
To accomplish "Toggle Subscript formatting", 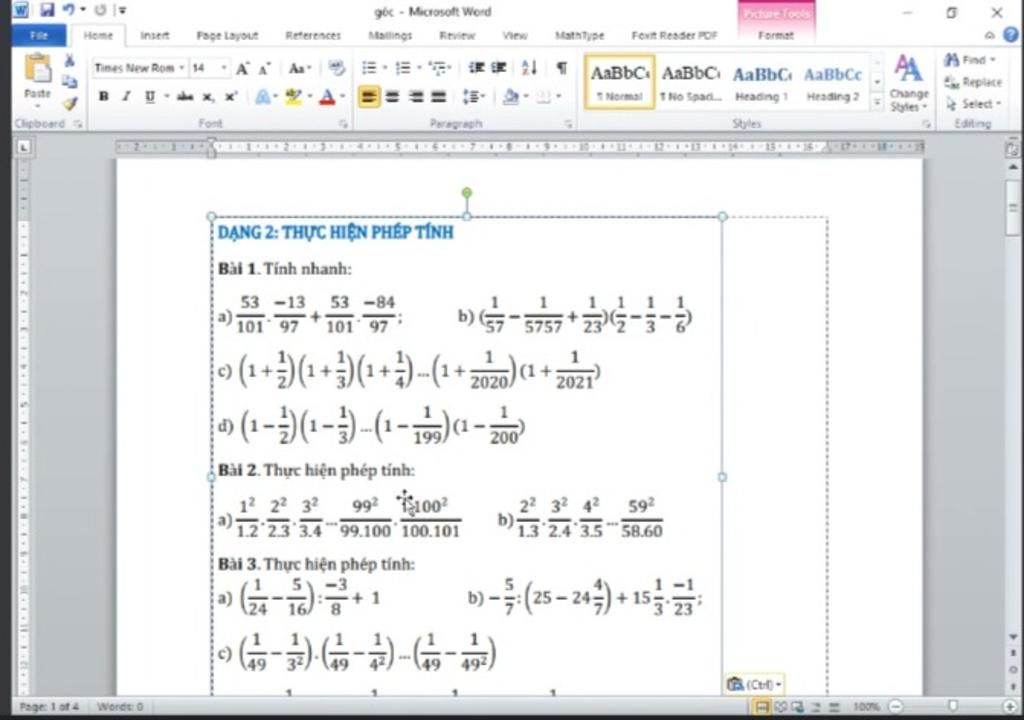I will [x=208, y=97].
